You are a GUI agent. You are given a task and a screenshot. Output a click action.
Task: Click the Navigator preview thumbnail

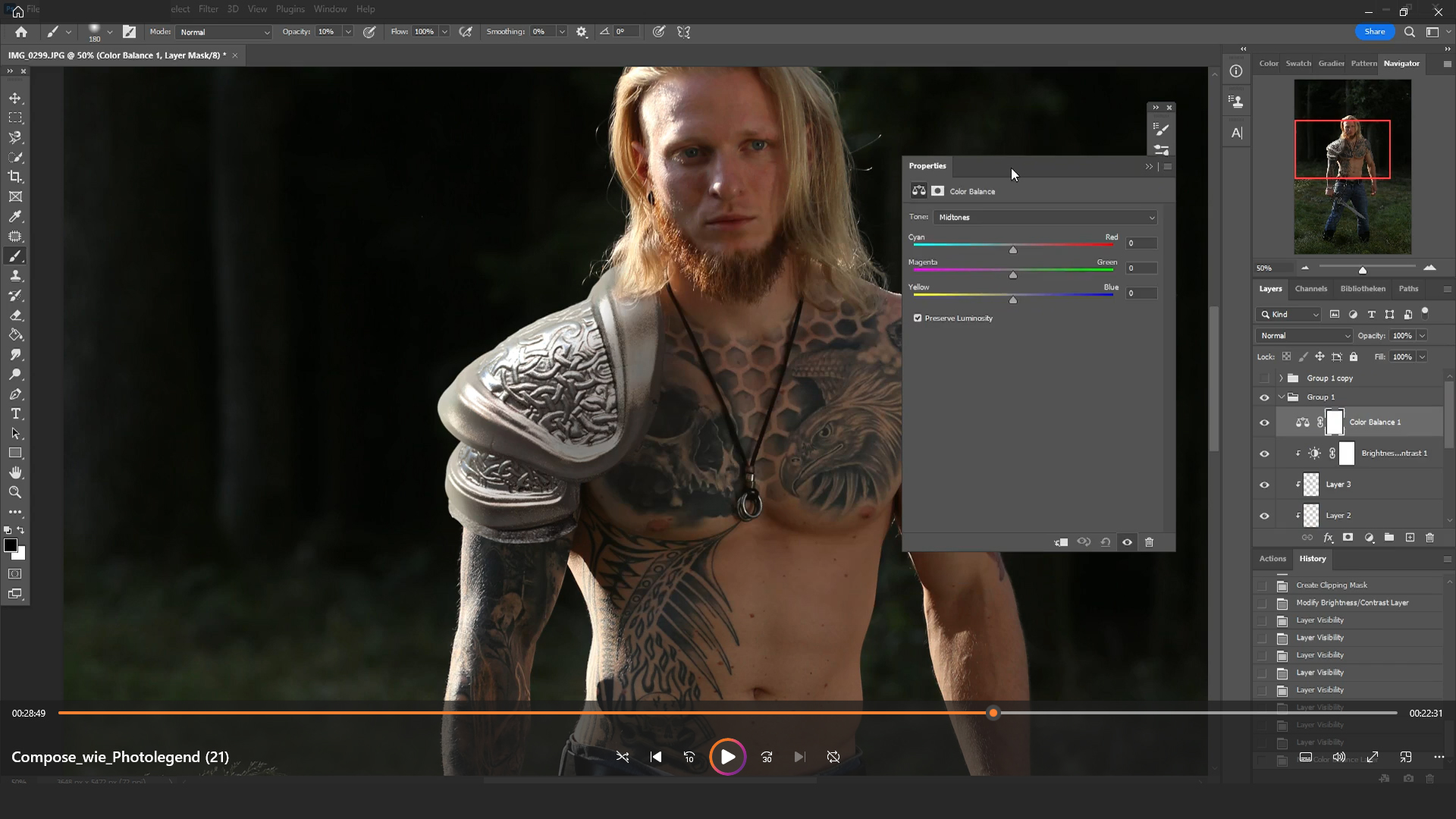(1352, 167)
